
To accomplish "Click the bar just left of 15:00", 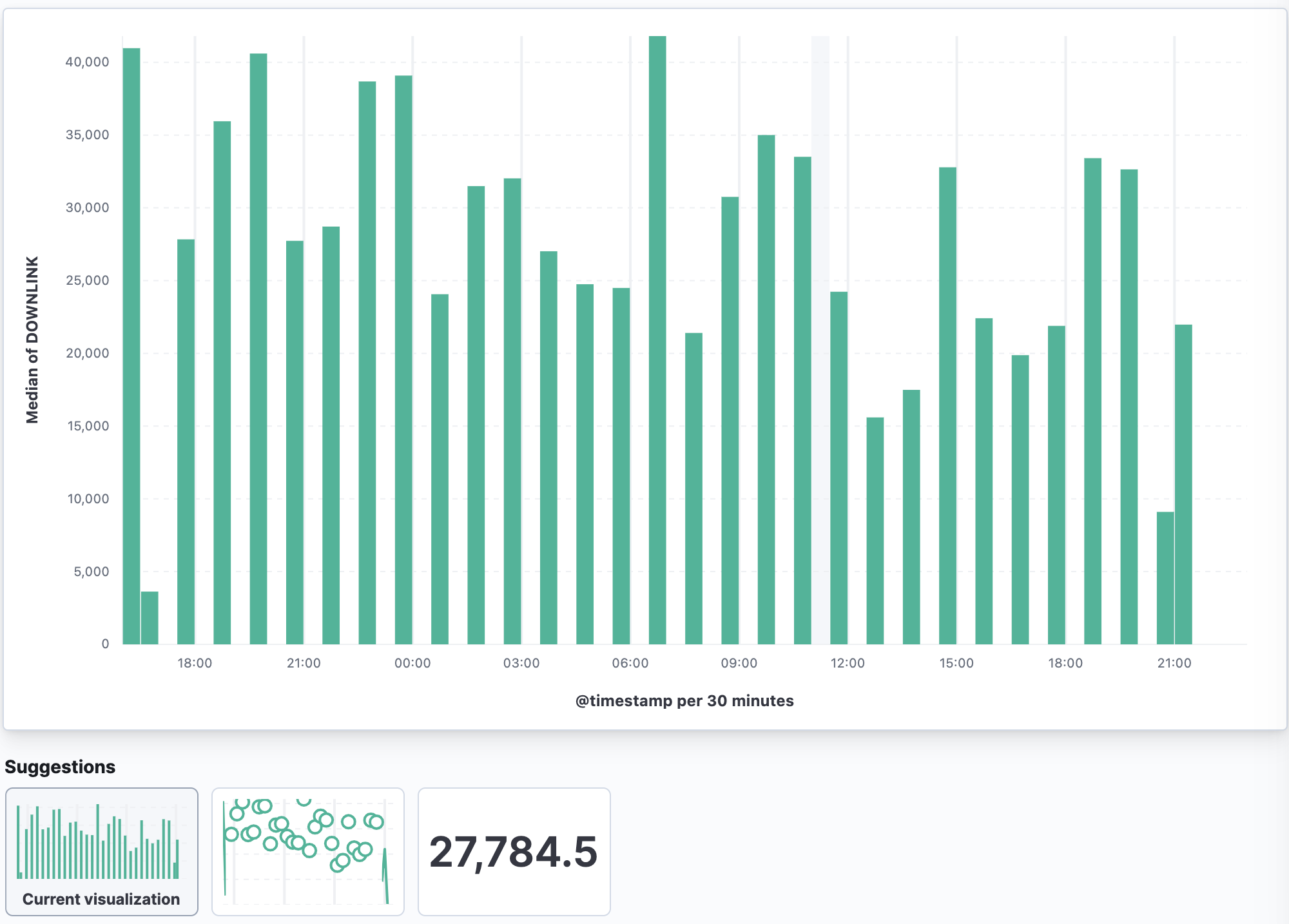I will tap(947, 405).
